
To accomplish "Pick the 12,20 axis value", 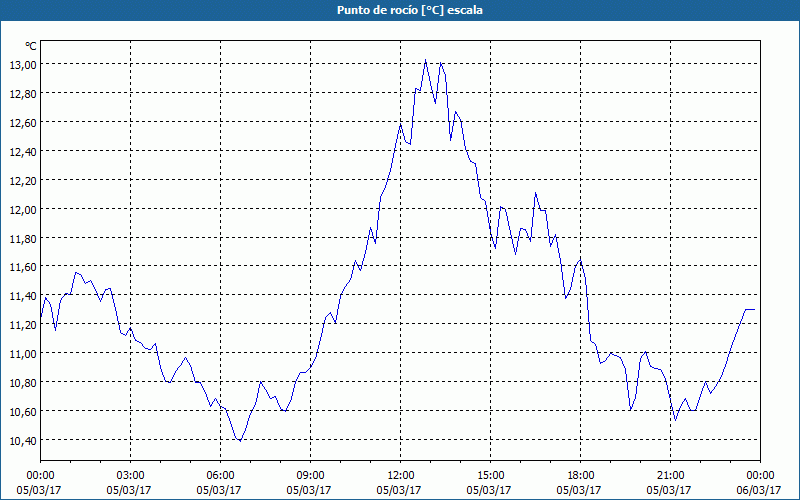I will pos(23,181).
